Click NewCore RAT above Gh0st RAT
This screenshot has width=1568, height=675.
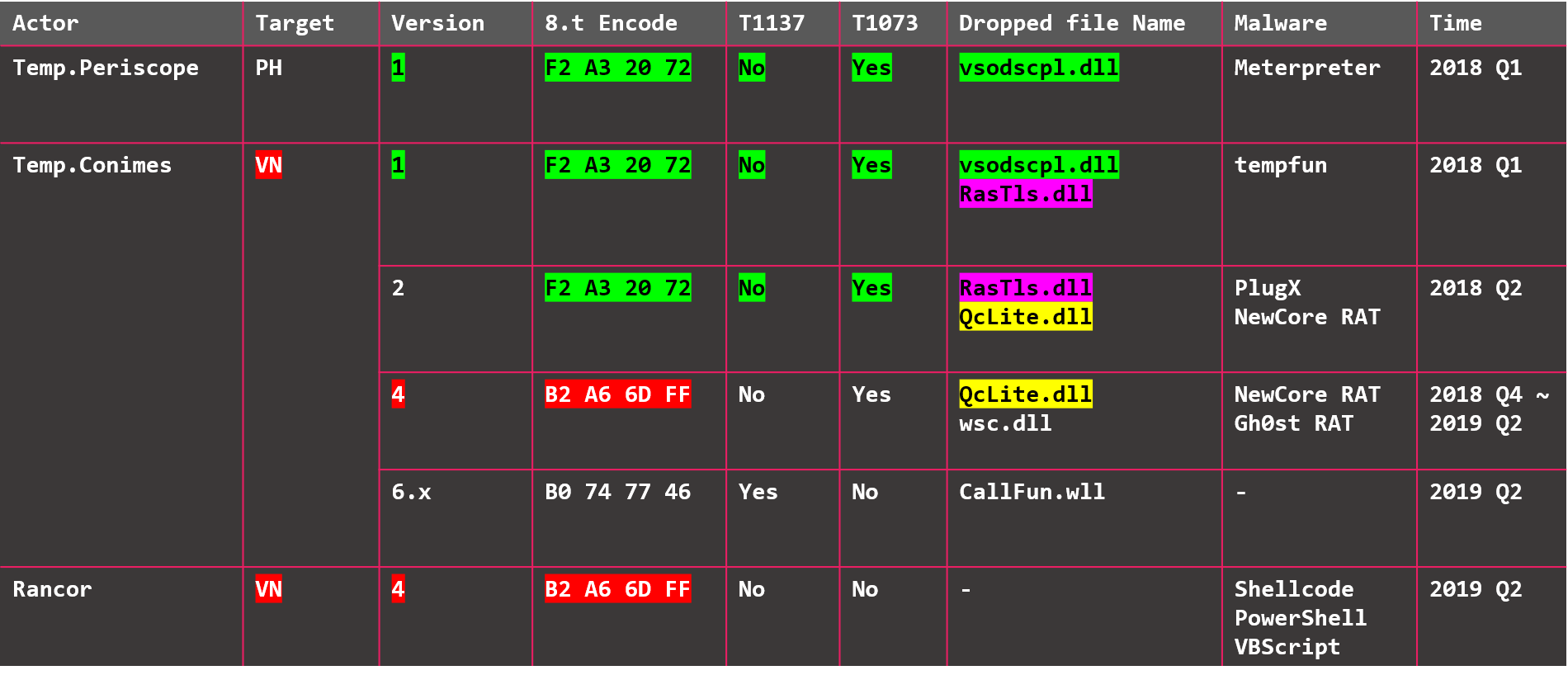point(1307,394)
